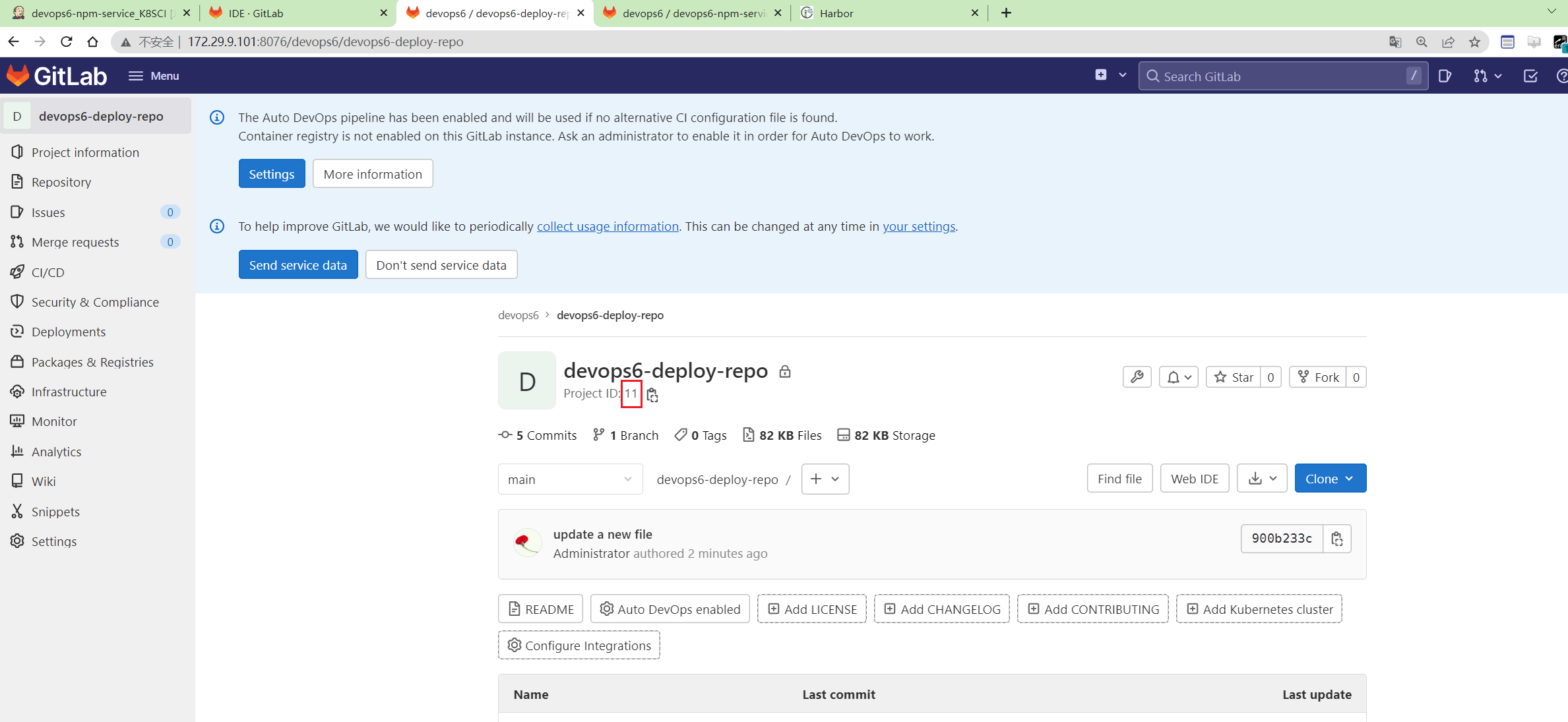Screen dimensions: 1568x722
Task: Open the your settings link
Action: click(919, 226)
